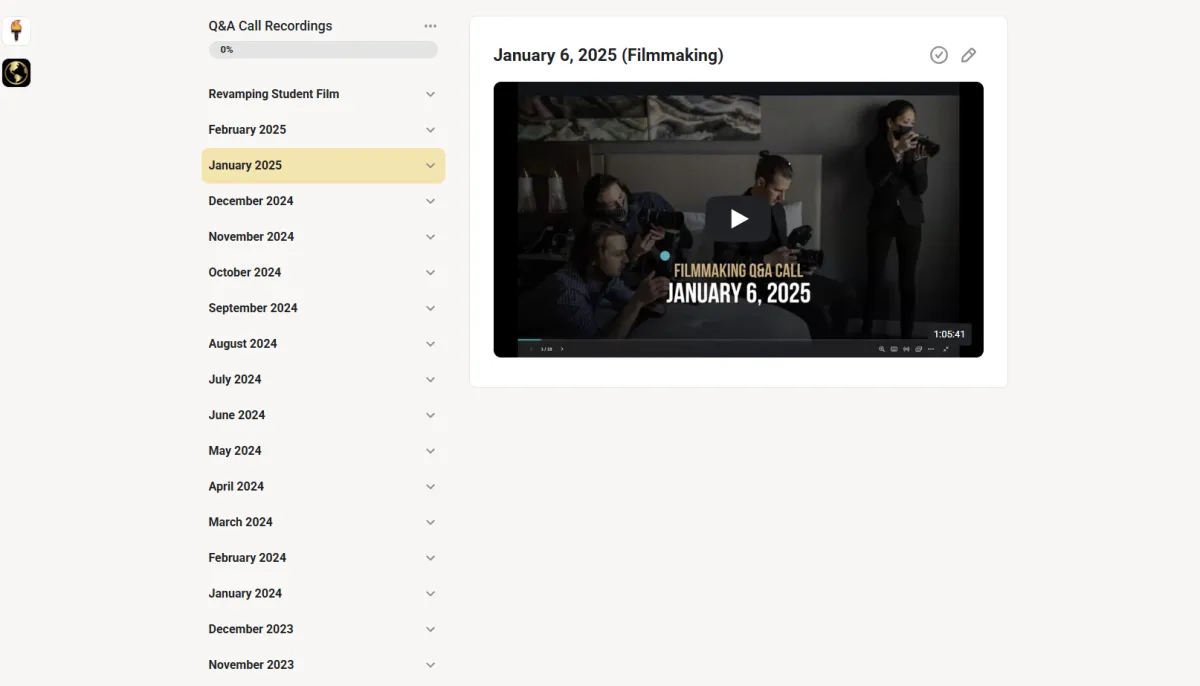The width and height of the screenshot is (1200, 686).
Task: Select November 2024 label
Action: tap(251, 237)
